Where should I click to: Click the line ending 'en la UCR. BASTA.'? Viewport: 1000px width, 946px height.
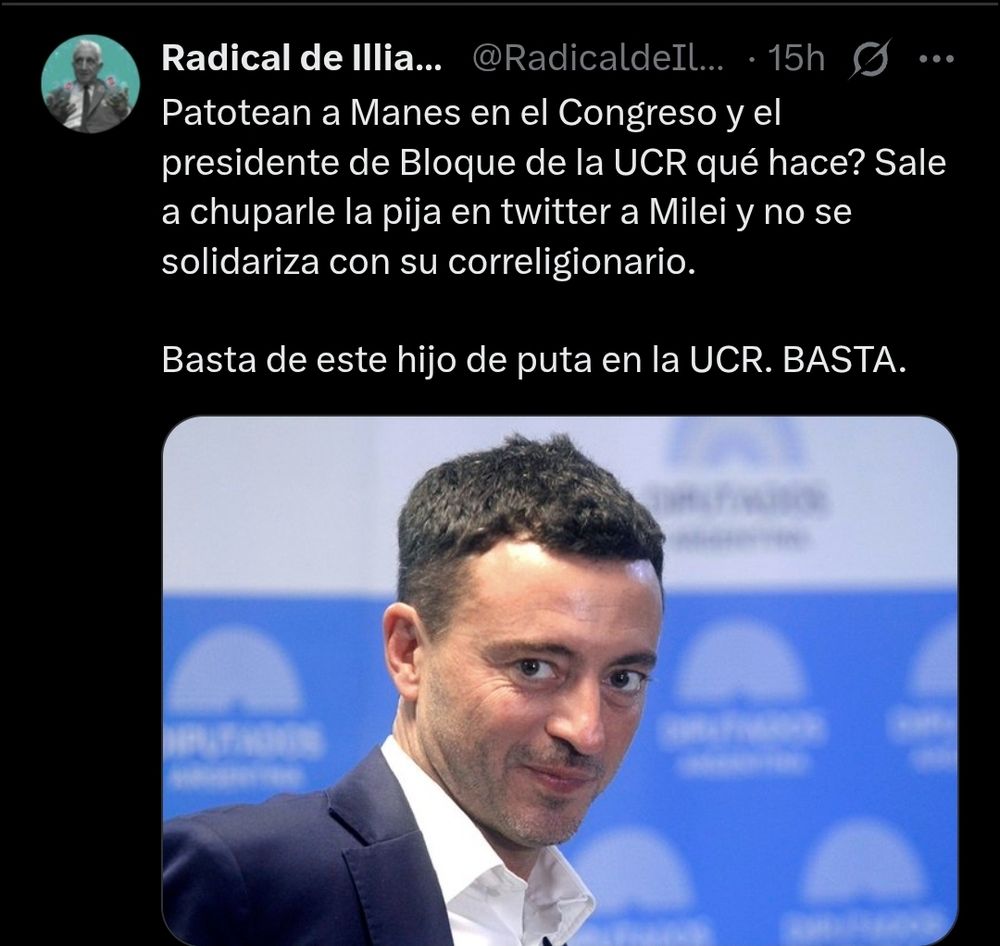(x=533, y=360)
